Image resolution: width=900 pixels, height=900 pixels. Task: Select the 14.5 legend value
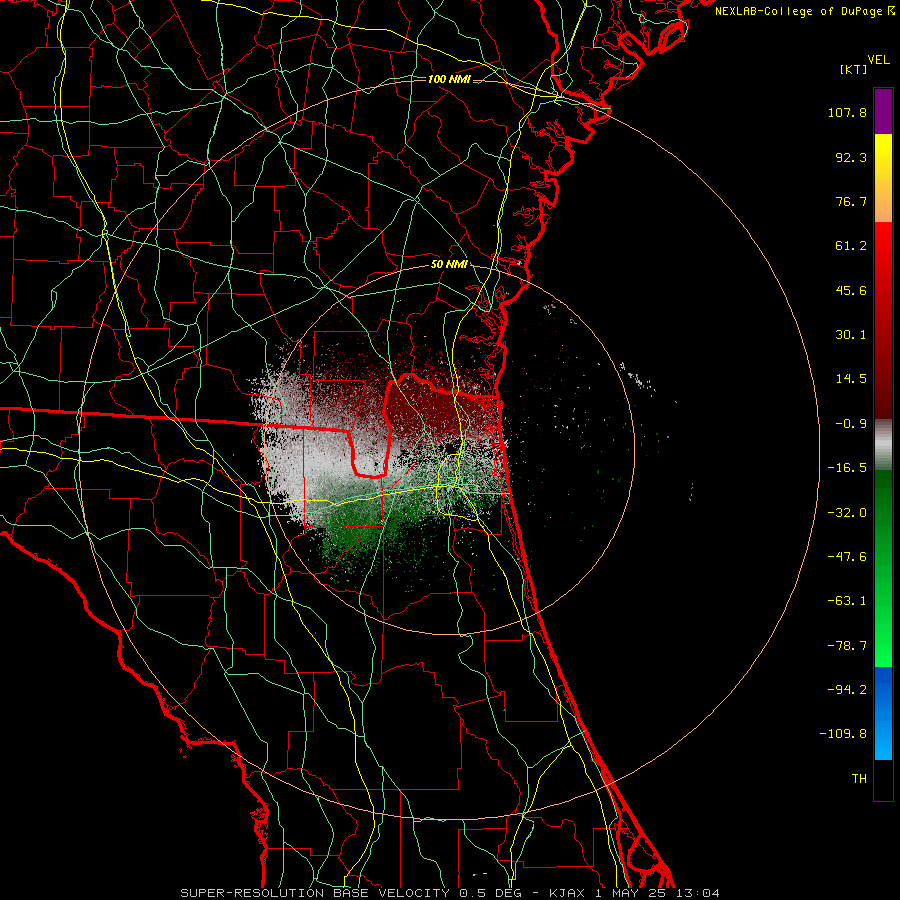[851, 379]
